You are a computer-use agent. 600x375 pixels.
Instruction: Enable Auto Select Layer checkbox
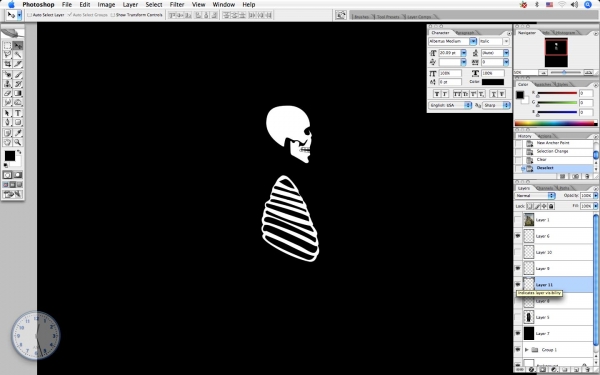[x=29, y=15]
